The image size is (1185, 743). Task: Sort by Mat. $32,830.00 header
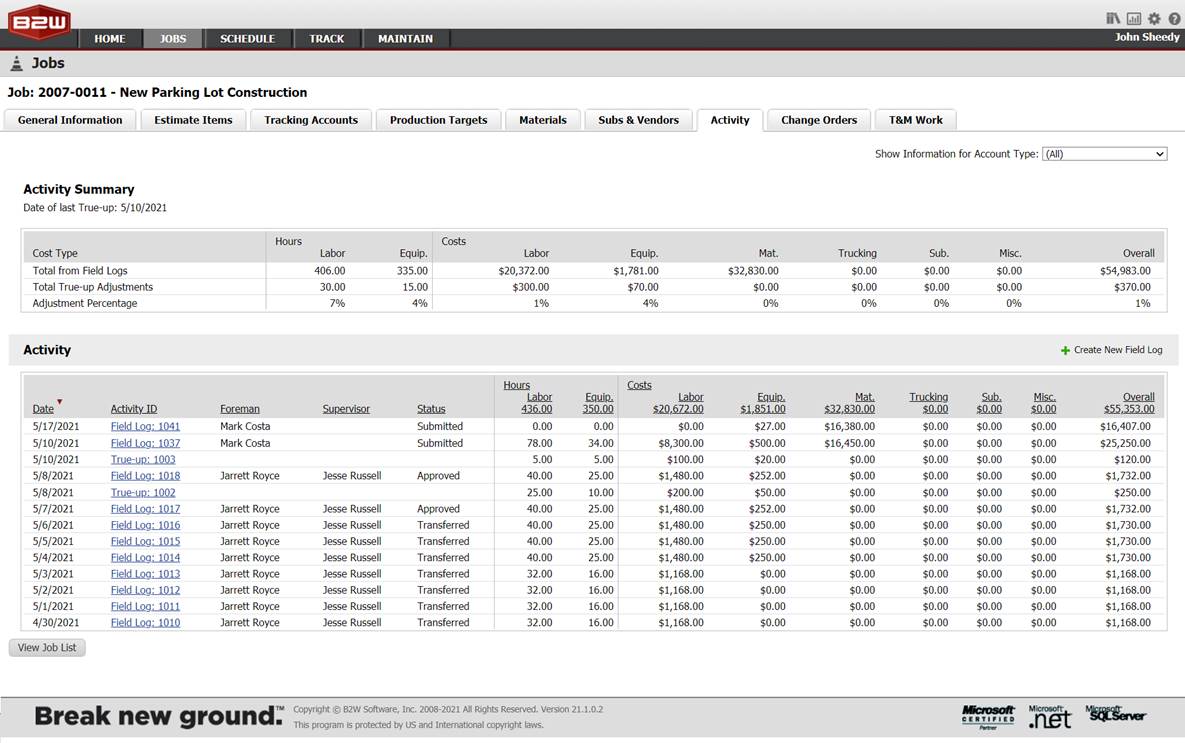point(849,403)
